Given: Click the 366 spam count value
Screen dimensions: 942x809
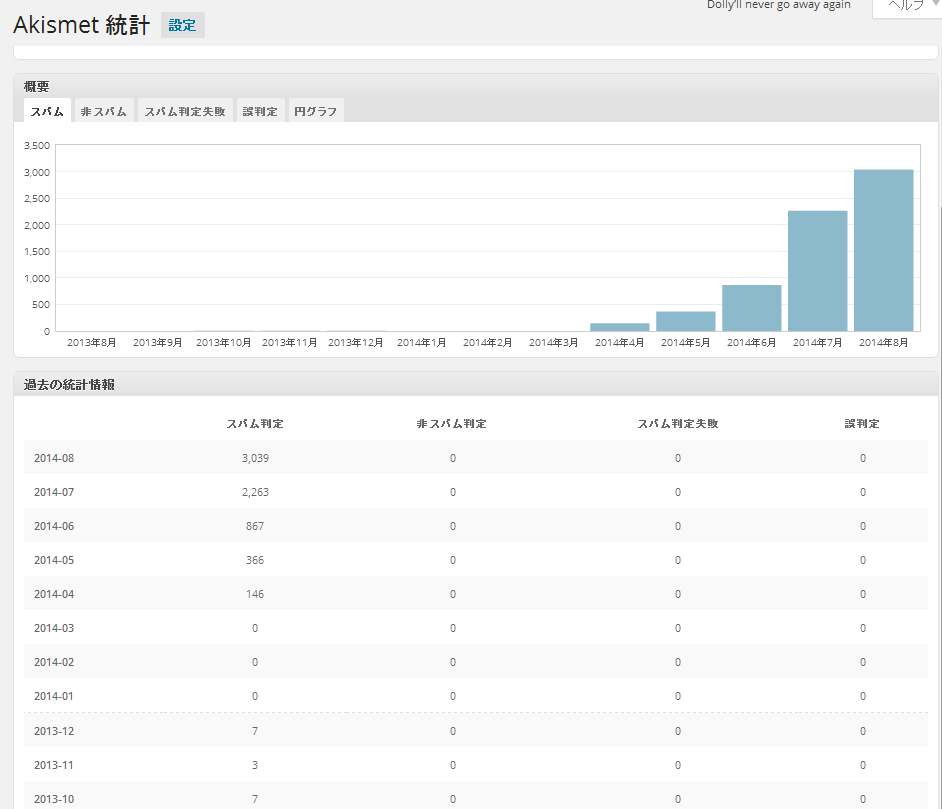Looking at the screenshot, I should pyautogui.click(x=255, y=560).
